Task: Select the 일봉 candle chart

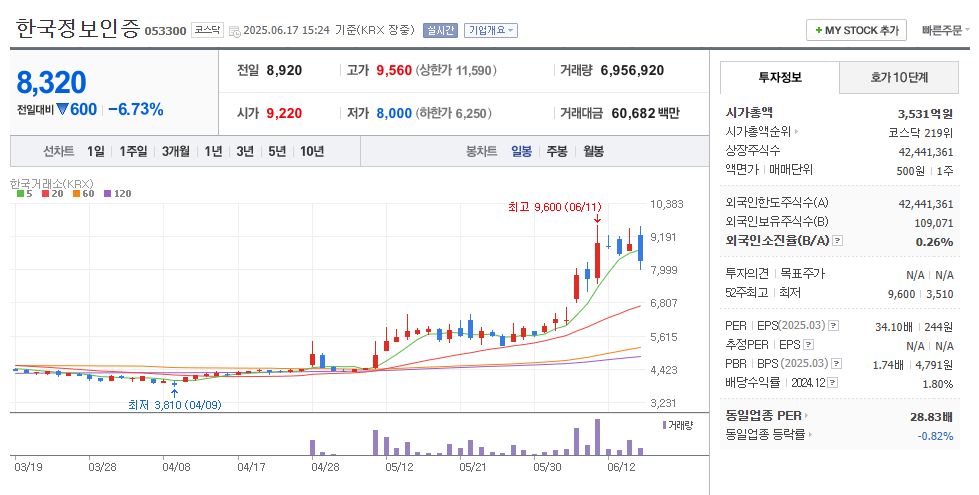Action: (x=521, y=151)
